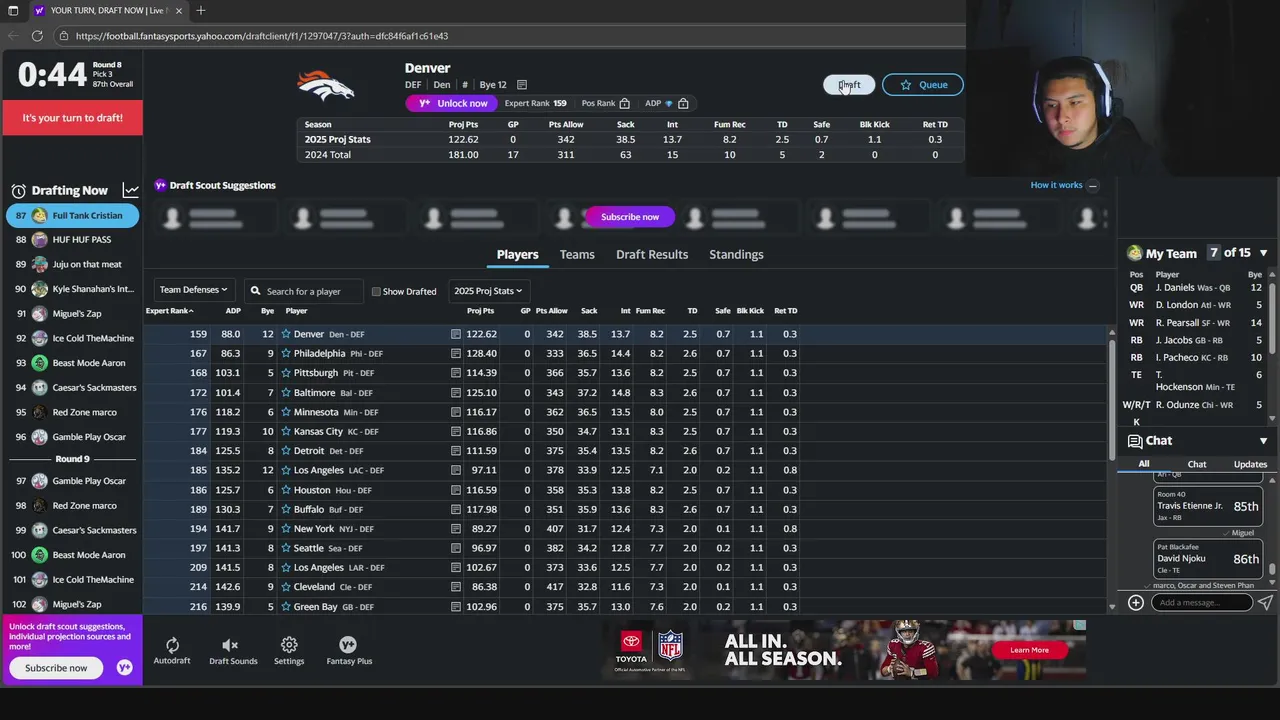Toggle star for Pittsburgh DEF
The height and width of the screenshot is (720, 1280).
pyautogui.click(x=285, y=373)
